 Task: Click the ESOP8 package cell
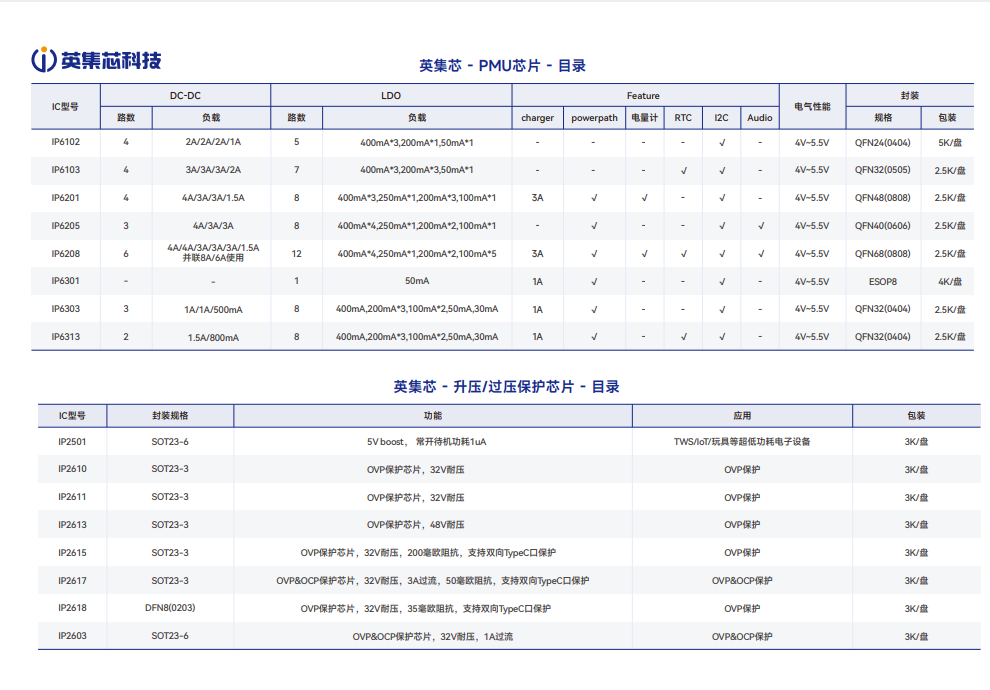tap(883, 282)
